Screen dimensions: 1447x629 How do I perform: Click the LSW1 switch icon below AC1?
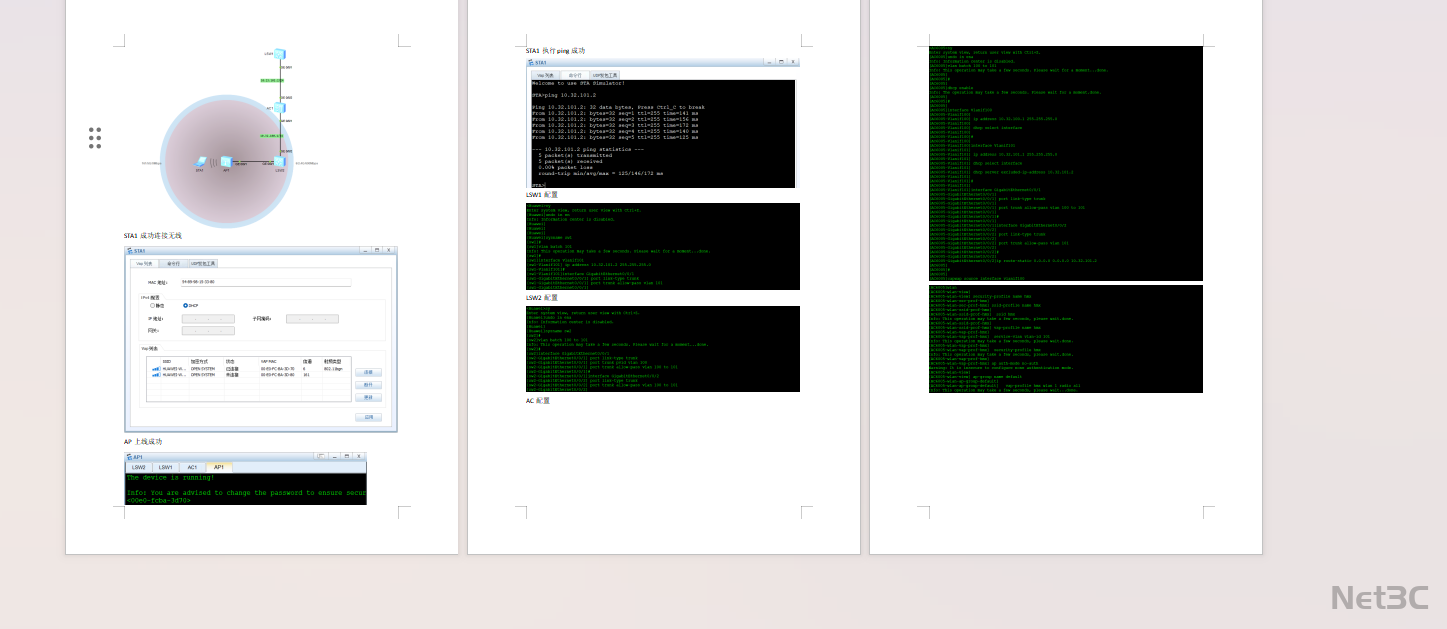point(280,161)
